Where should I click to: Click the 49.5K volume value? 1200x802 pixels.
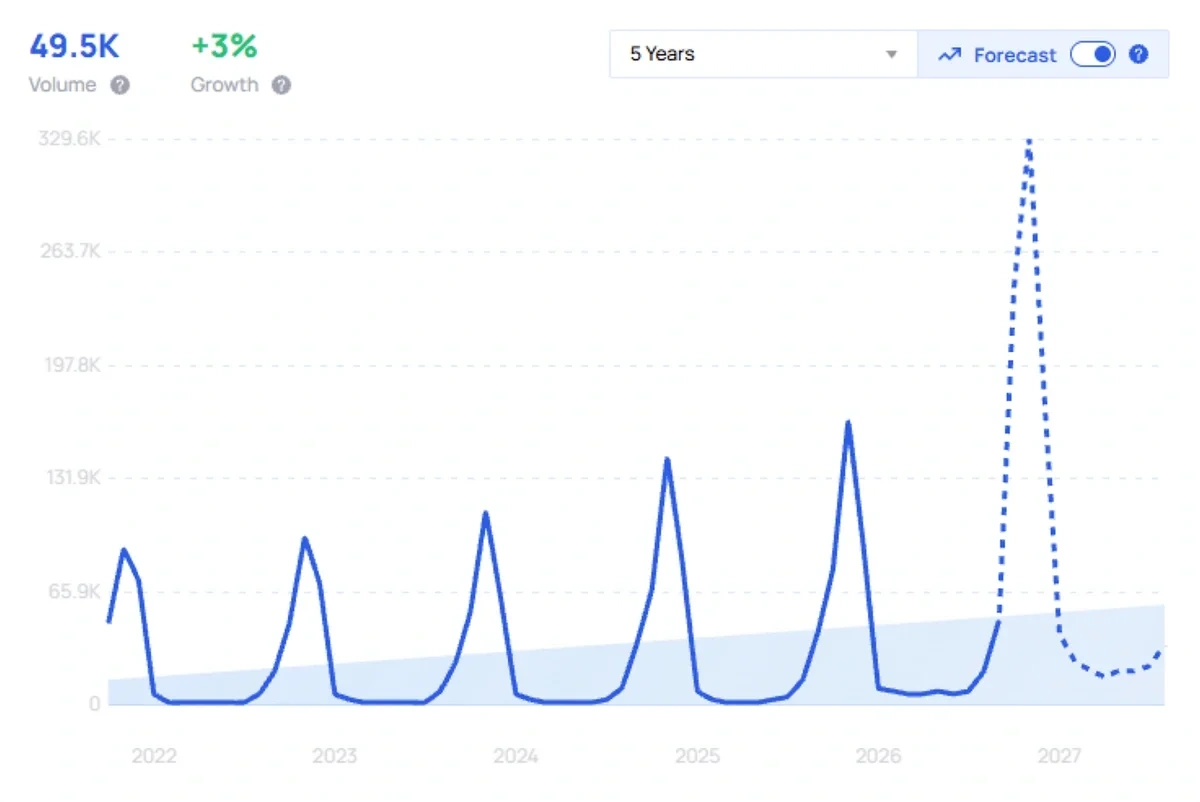[x=74, y=46]
